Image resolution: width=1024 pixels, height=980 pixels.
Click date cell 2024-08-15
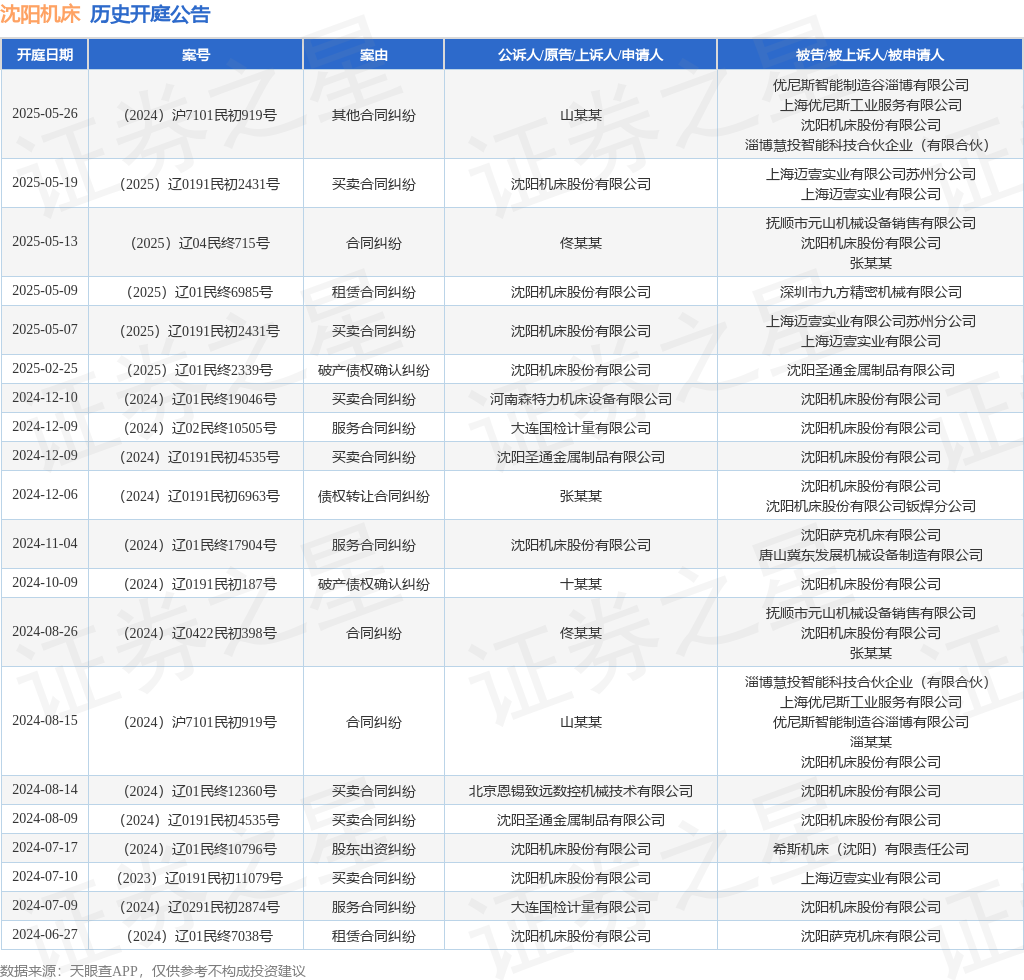[44, 721]
